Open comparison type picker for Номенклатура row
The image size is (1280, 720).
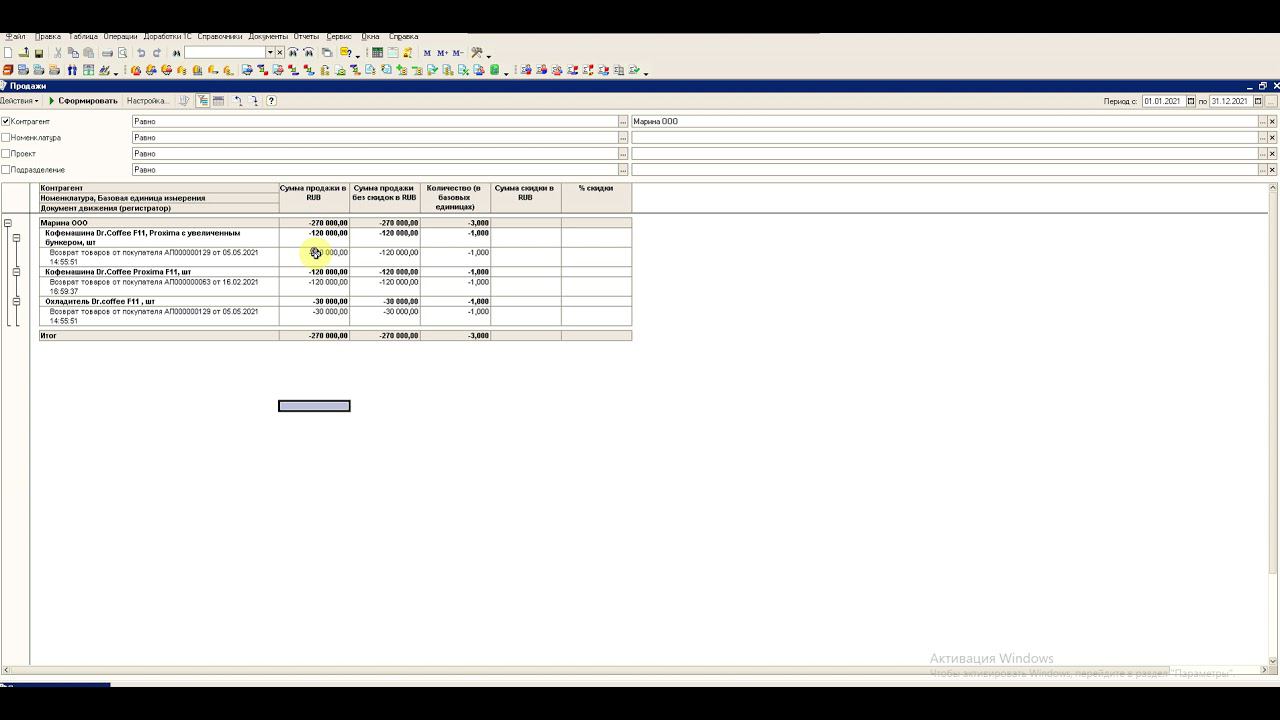pyautogui.click(x=623, y=137)
